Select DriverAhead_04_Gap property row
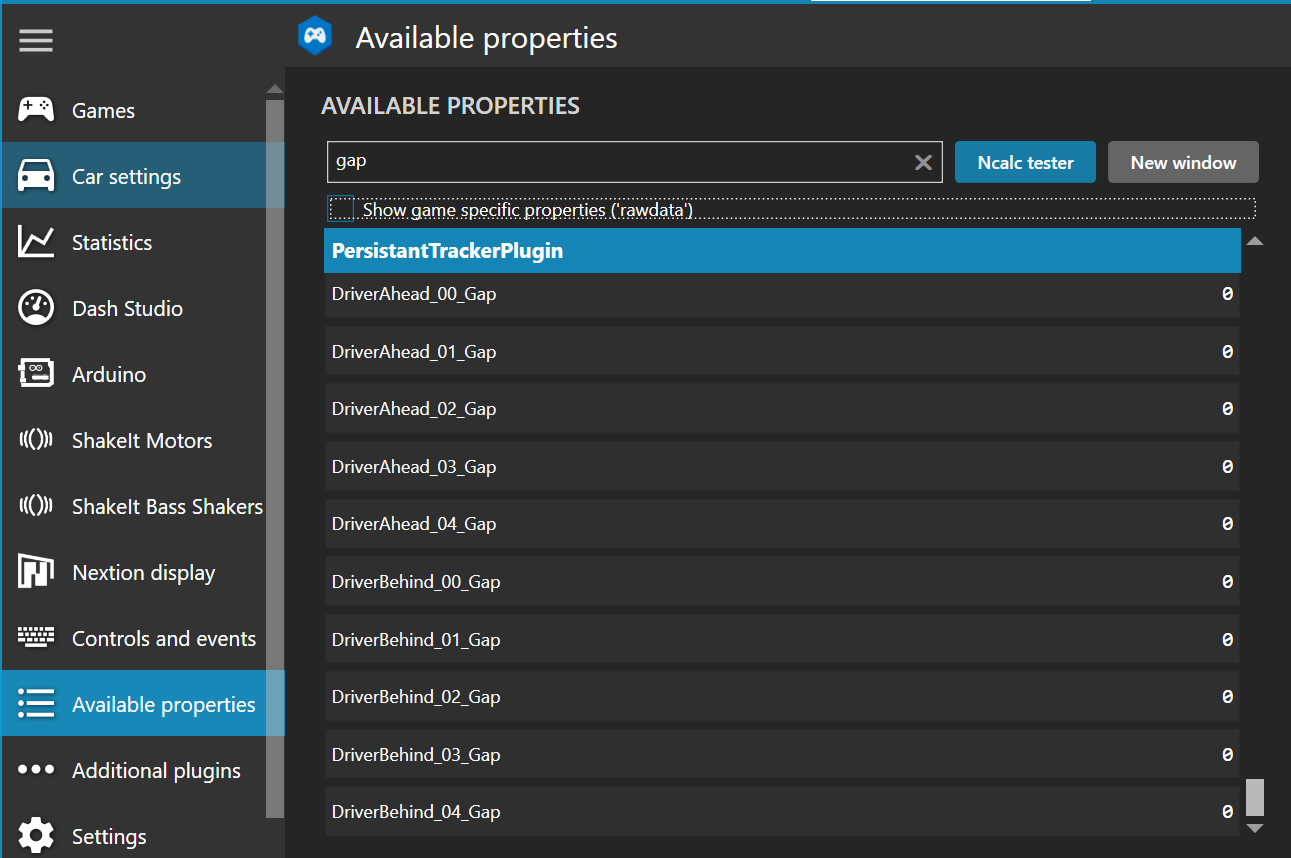The width and height of the screenshot is (1291, 858). coord(782,524)
